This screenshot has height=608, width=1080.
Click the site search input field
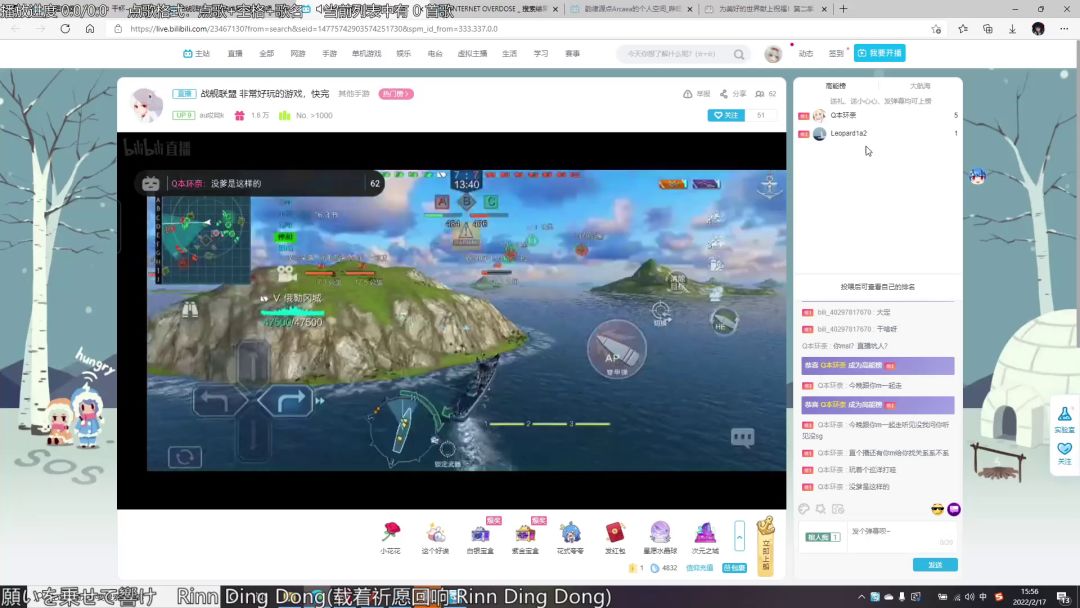click(x=674, y=54)
